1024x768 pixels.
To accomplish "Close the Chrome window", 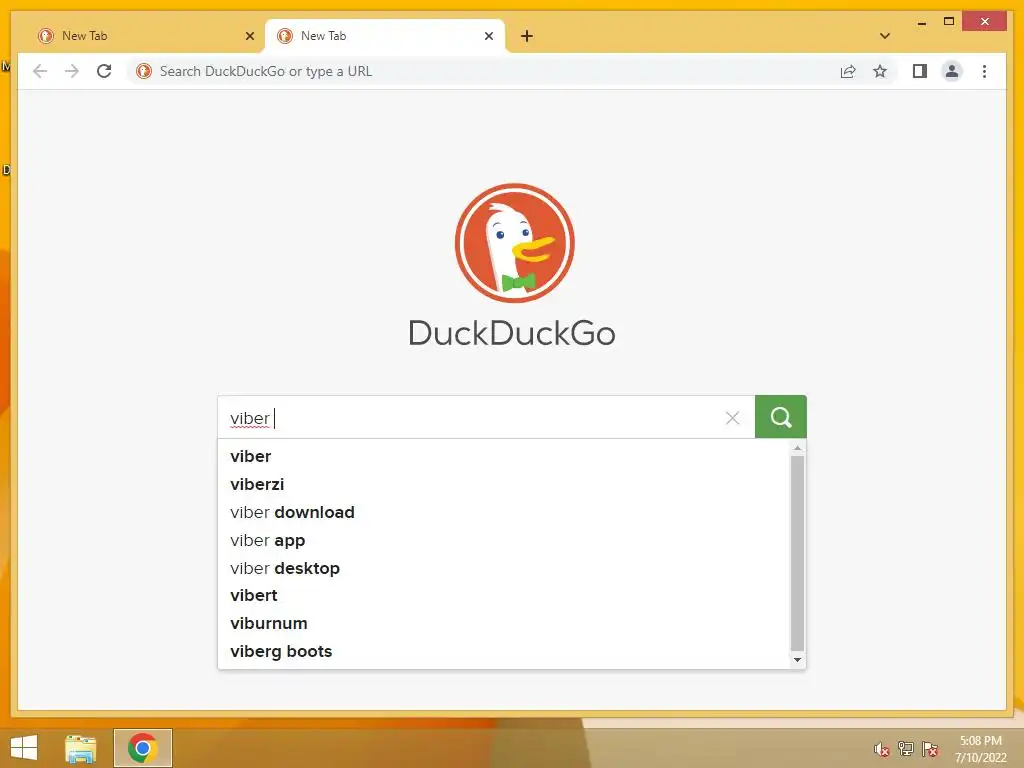I will 985,22.
